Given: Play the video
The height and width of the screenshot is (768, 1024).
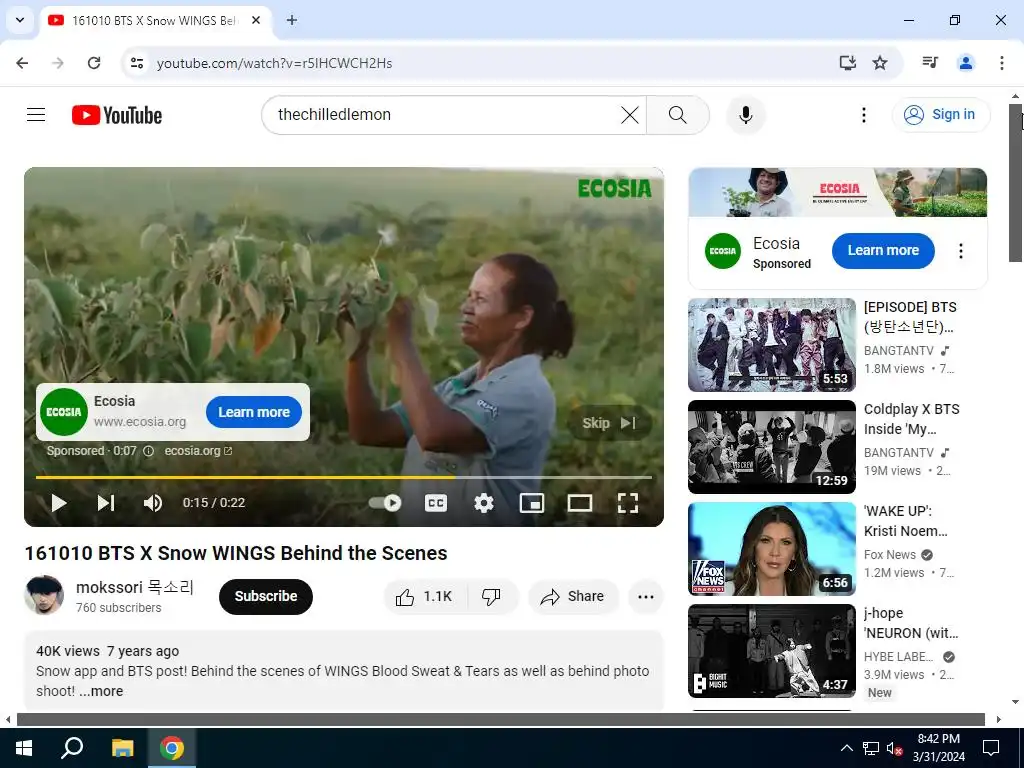Looking at the screenshot, I should pos(59,503).
